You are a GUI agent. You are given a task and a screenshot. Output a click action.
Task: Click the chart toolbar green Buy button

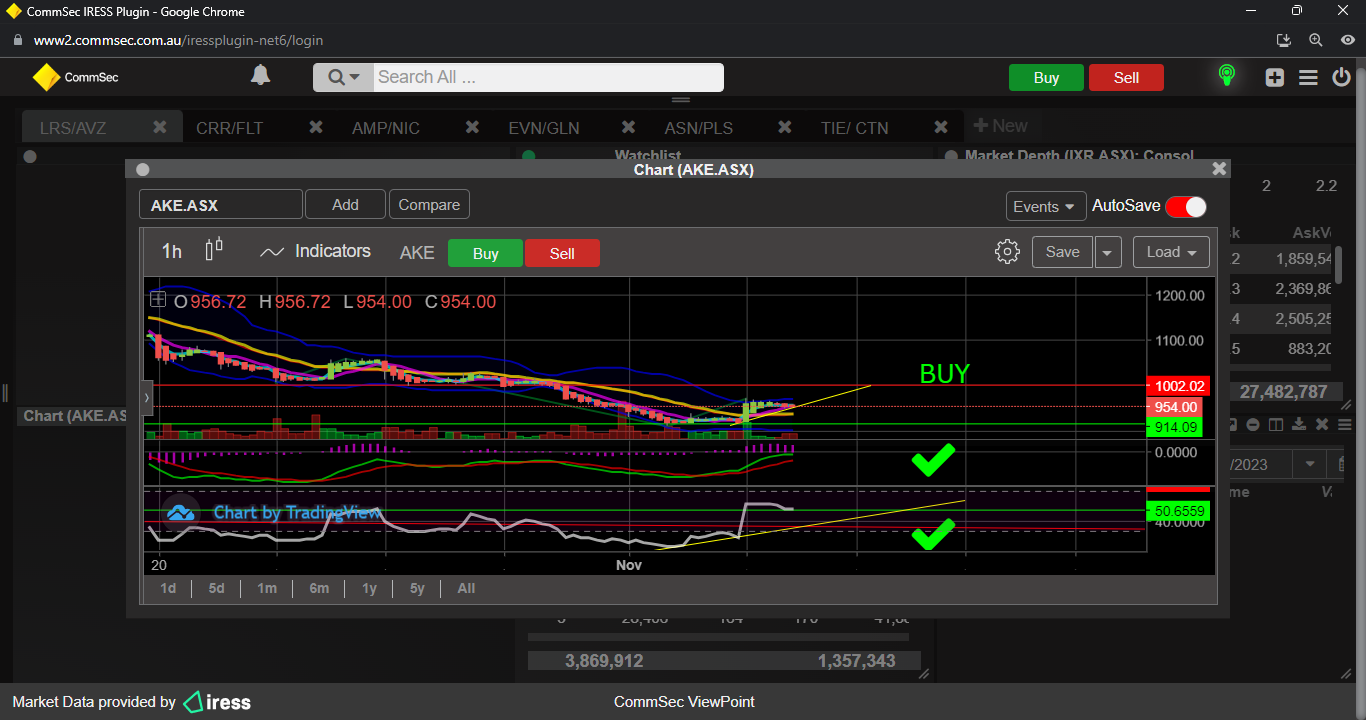pyautogui.click(x=485, y=253)
